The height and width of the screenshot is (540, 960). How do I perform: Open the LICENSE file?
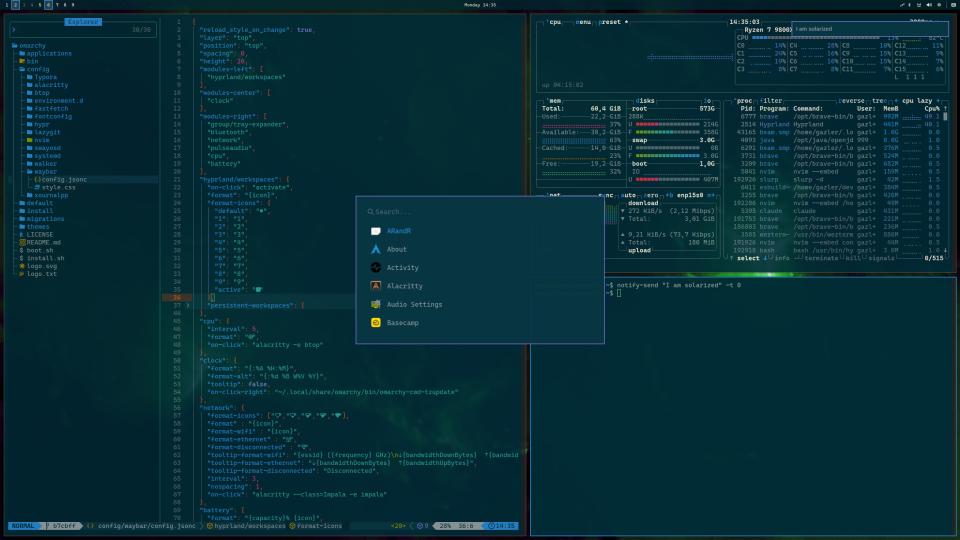coord(36,234)
